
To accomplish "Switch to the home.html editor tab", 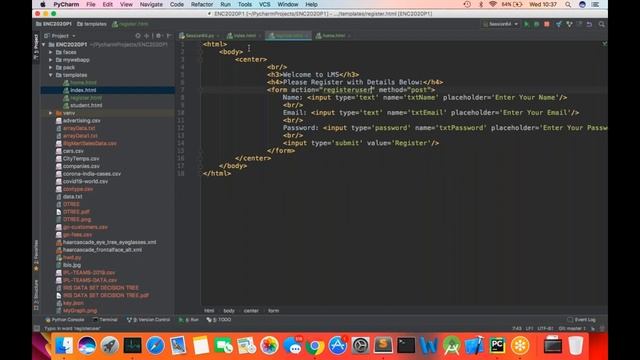I will tap(333, 36).
